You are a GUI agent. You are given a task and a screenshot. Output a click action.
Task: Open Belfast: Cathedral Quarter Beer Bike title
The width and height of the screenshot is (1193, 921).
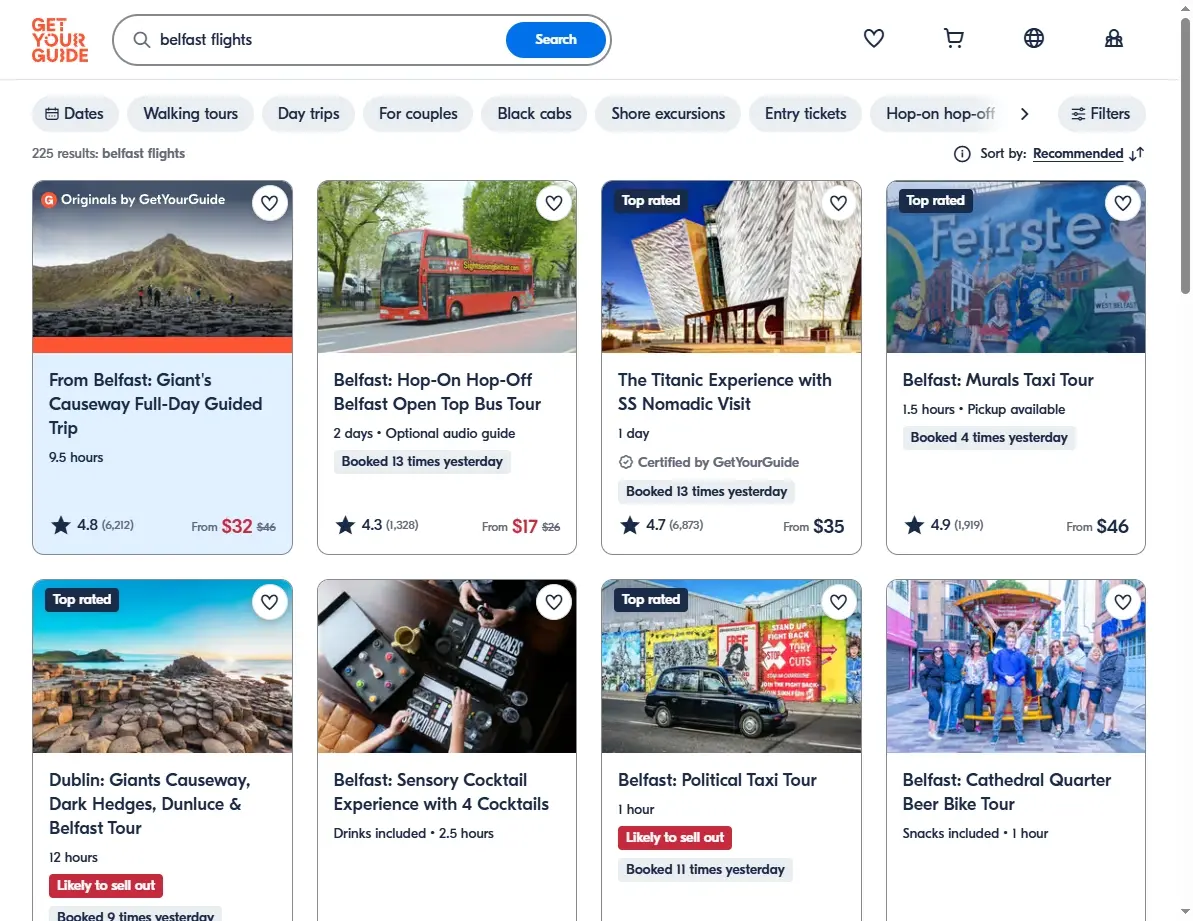(1007, 792)
